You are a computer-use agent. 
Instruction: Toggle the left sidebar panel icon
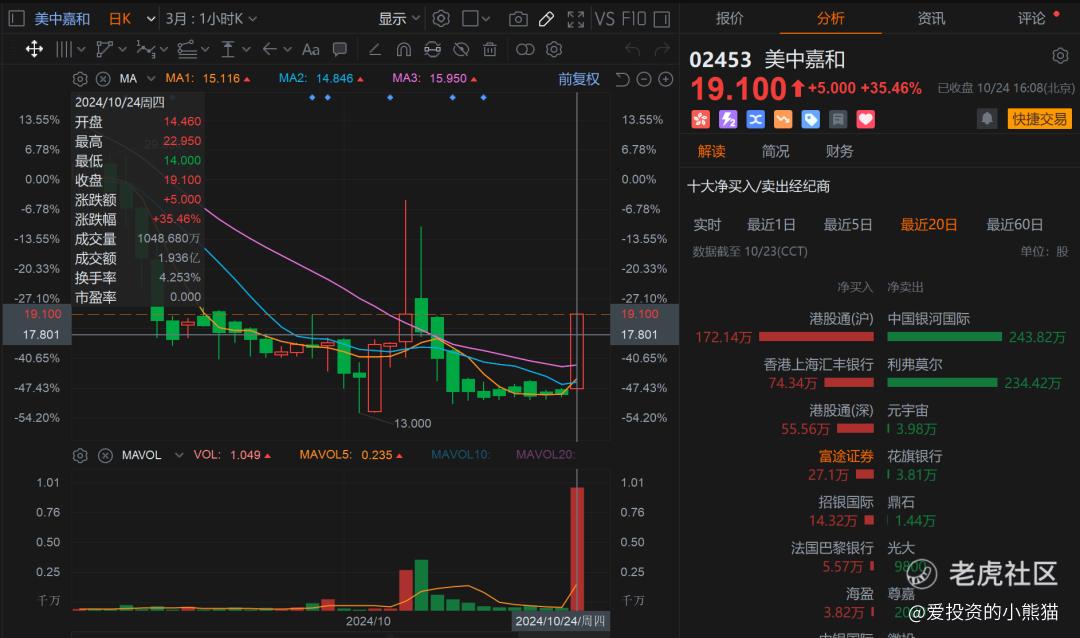[17, 19]
